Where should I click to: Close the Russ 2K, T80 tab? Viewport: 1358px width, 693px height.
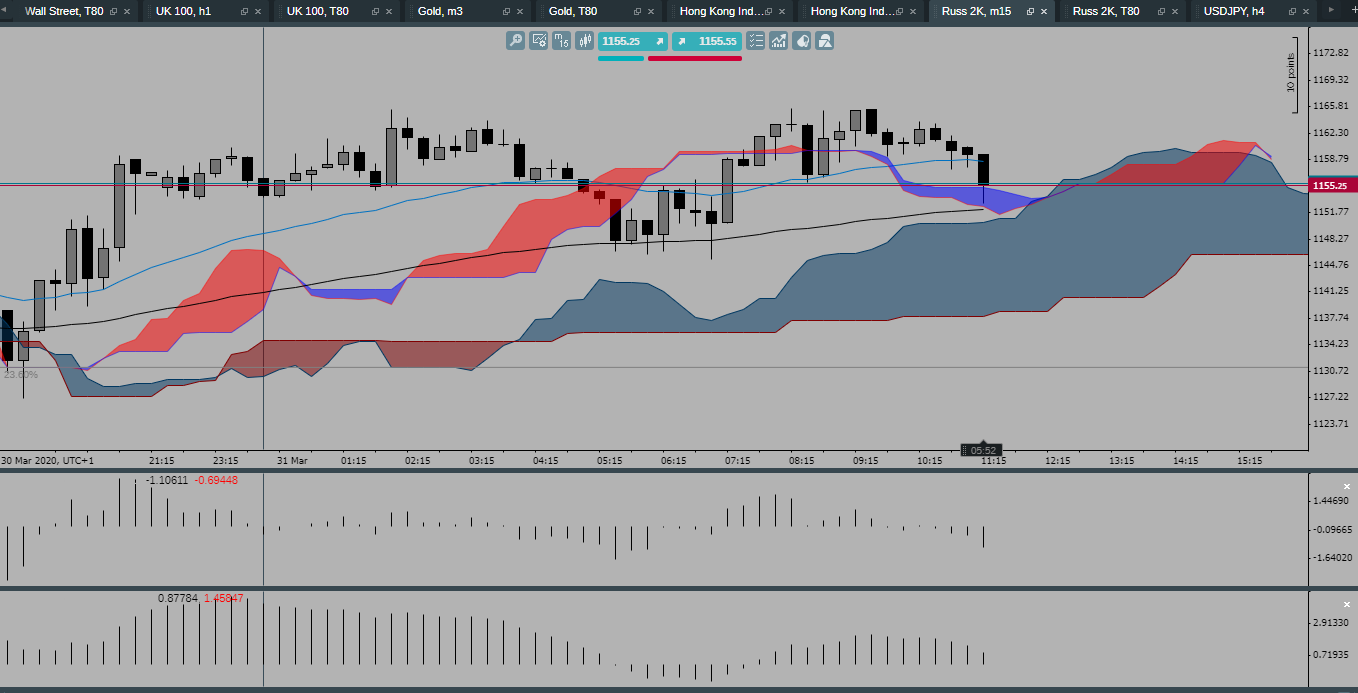pos(1175,12)
